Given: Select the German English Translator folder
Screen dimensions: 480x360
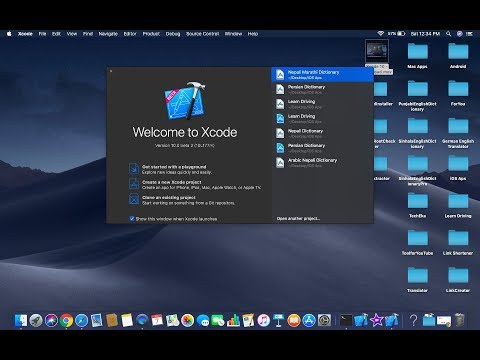Looking at the screenshot, I should click(458, 133).
